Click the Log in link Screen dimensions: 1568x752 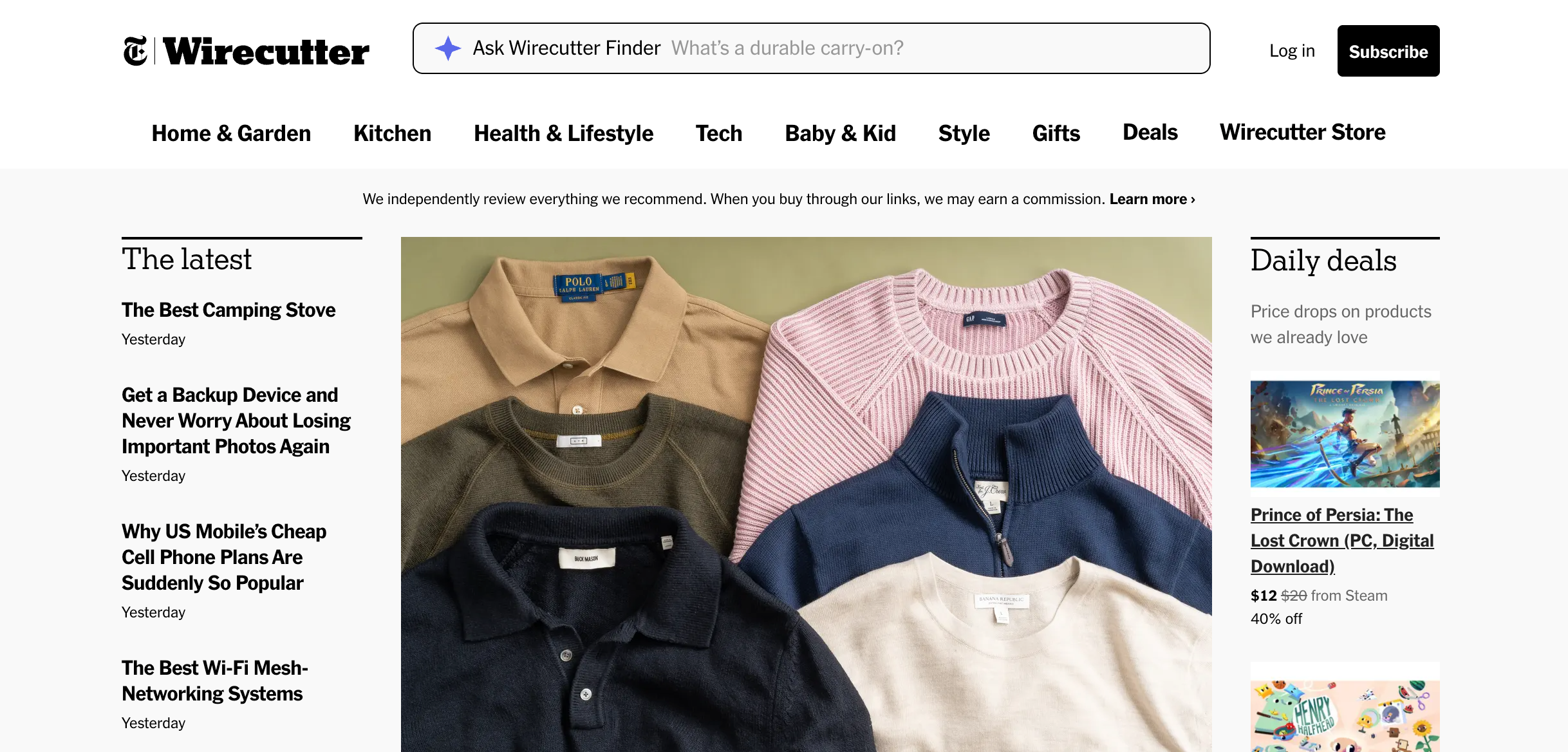(x=1292, y=51)
